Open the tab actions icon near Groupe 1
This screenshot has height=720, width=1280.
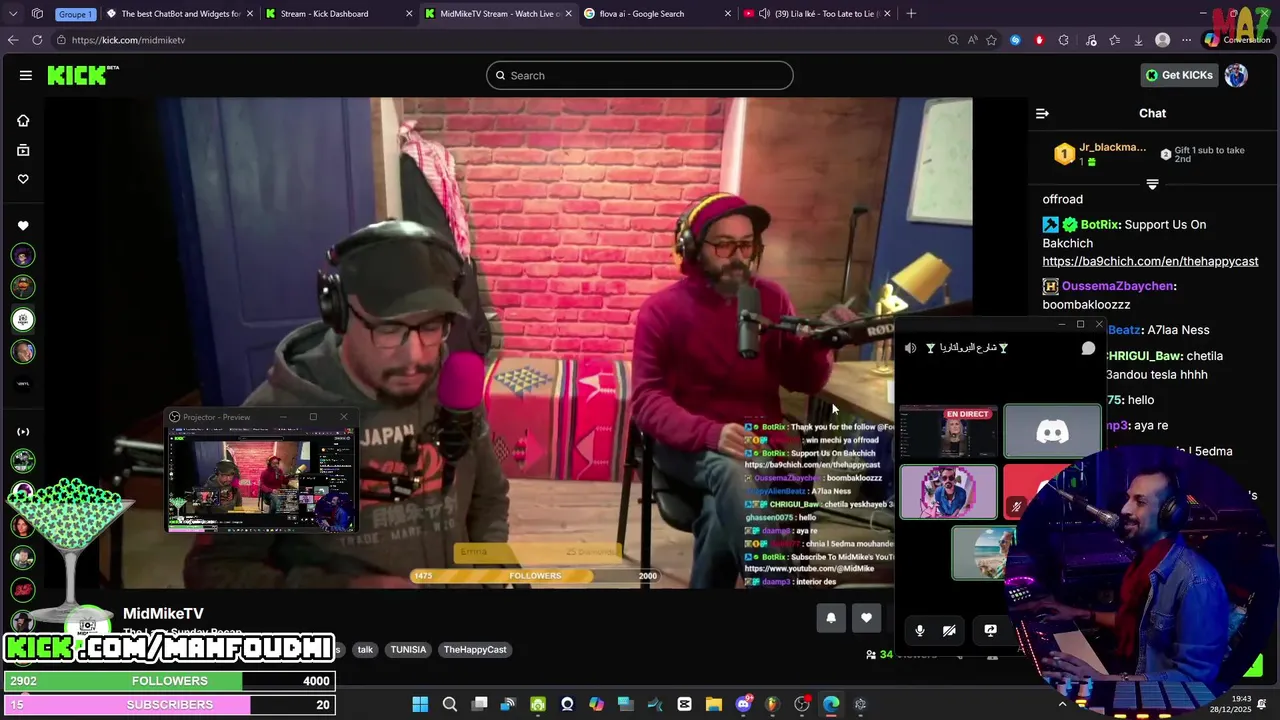click(x=37, y=14)
